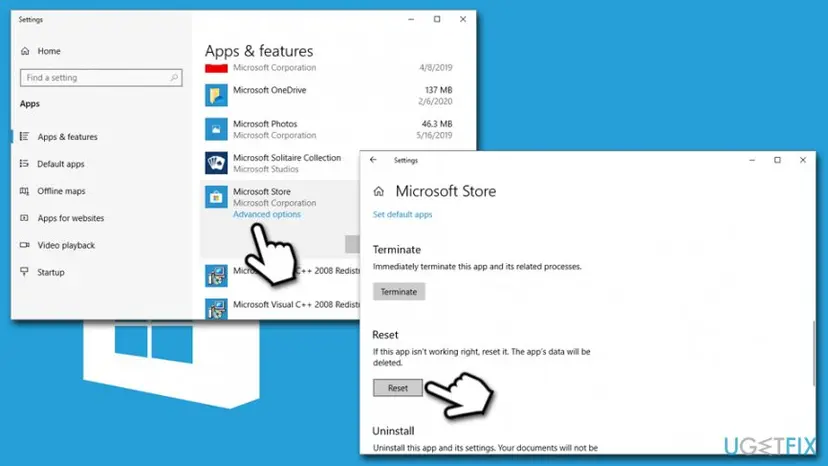Select the Microsoft OneDrive entry name
This screenshot has width=828, height=466.
click(x=270, y=90)
